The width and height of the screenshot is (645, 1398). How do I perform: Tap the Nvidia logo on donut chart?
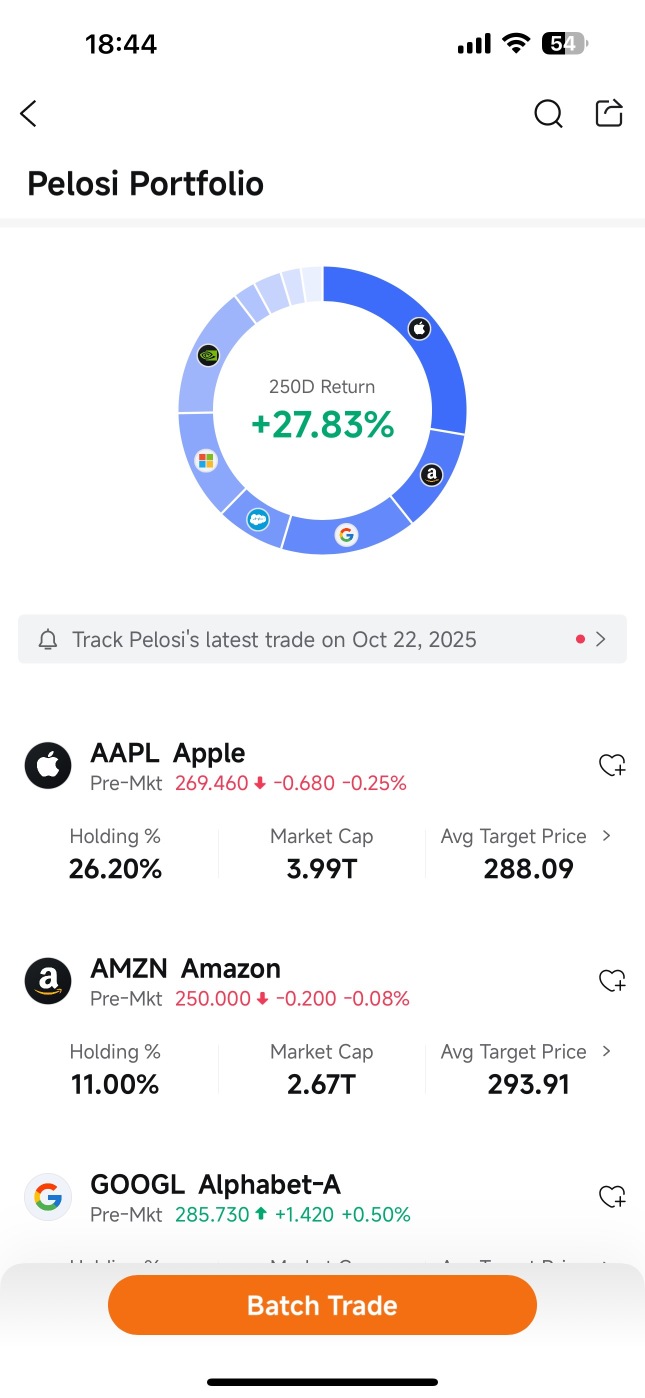point(208,354)
